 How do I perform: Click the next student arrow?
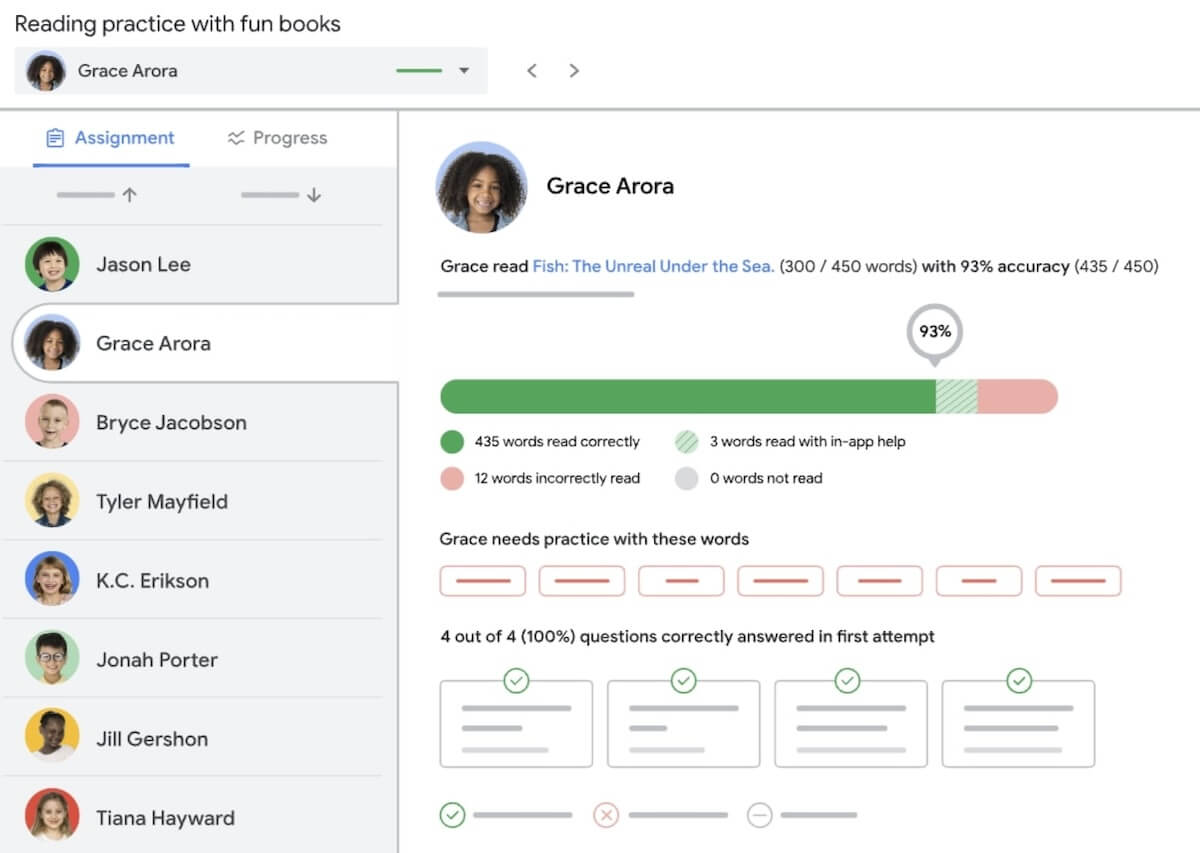(574, 71)
